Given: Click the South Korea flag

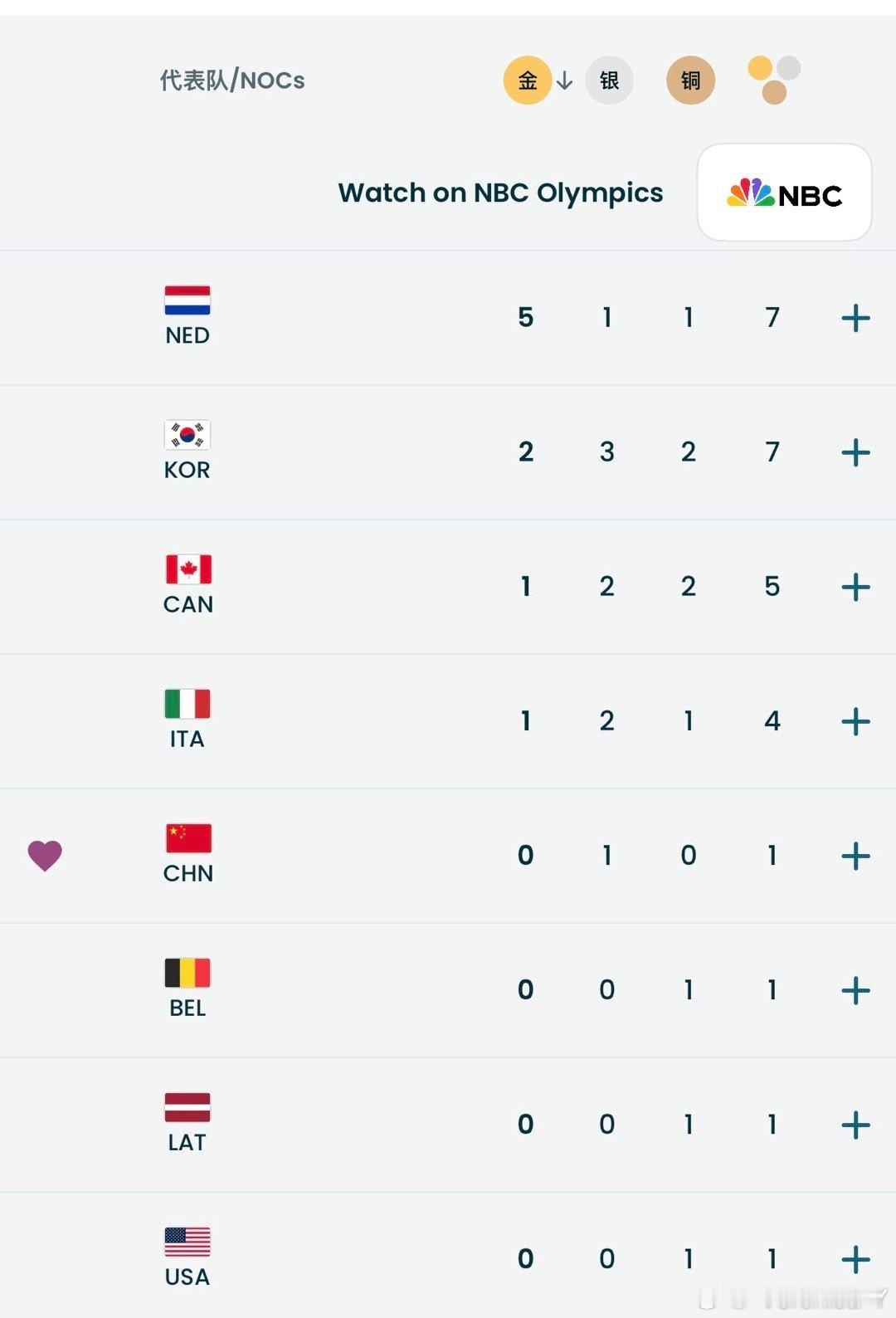Looking at the screenshot, I should tap(187, 435).
